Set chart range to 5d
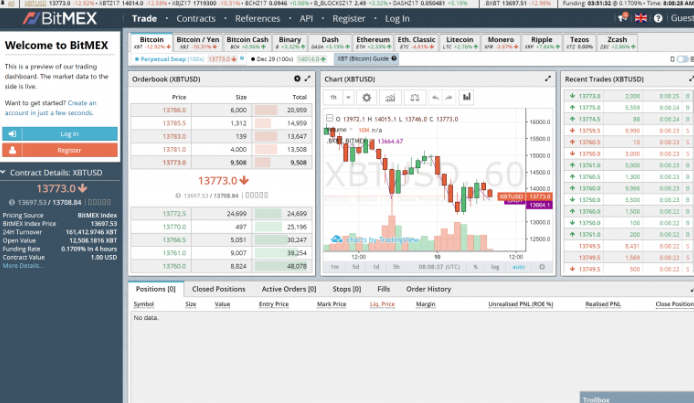Viewport: 694px width, 403px height. pos(355,267)
